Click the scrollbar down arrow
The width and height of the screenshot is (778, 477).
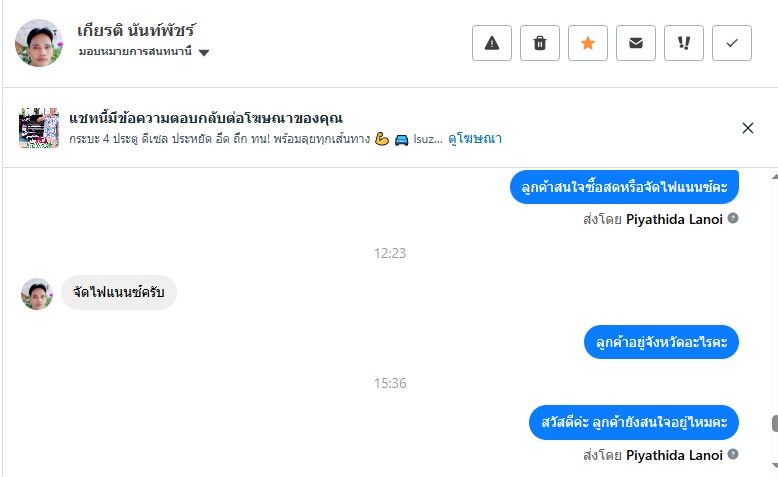pos(774,466)
